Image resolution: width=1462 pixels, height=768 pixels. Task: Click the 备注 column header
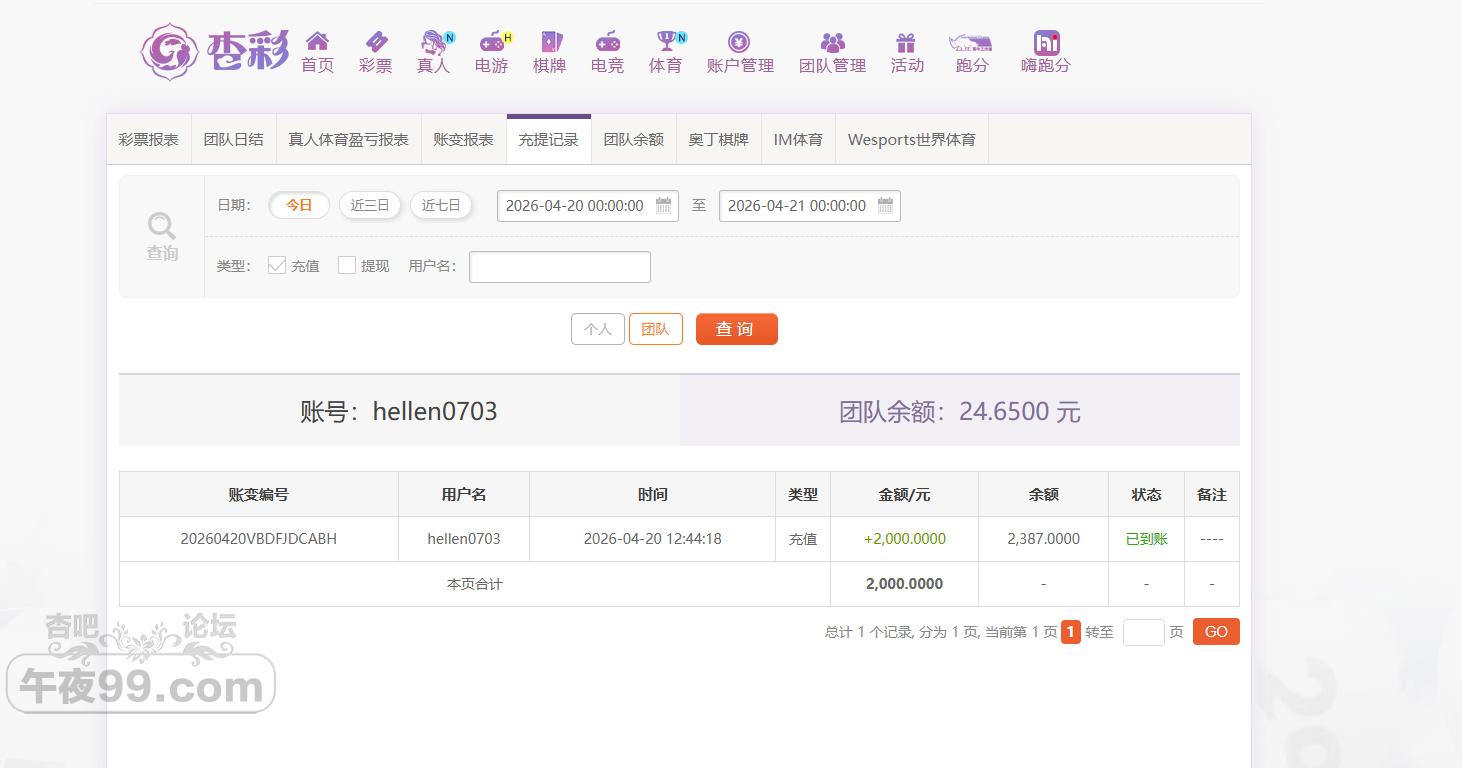tap(1212, 494)
